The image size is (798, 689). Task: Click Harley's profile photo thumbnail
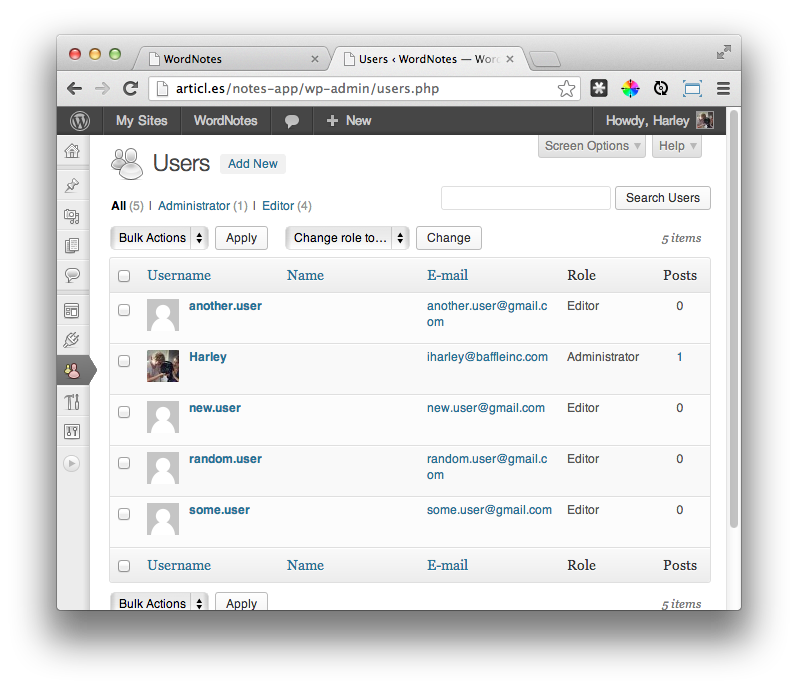(x=163, y=366)
